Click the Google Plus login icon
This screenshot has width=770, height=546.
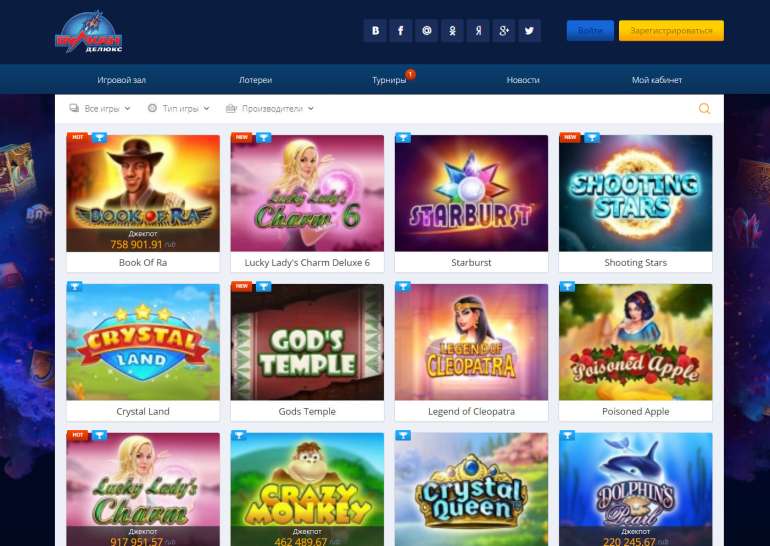click(x=503, y=31)
